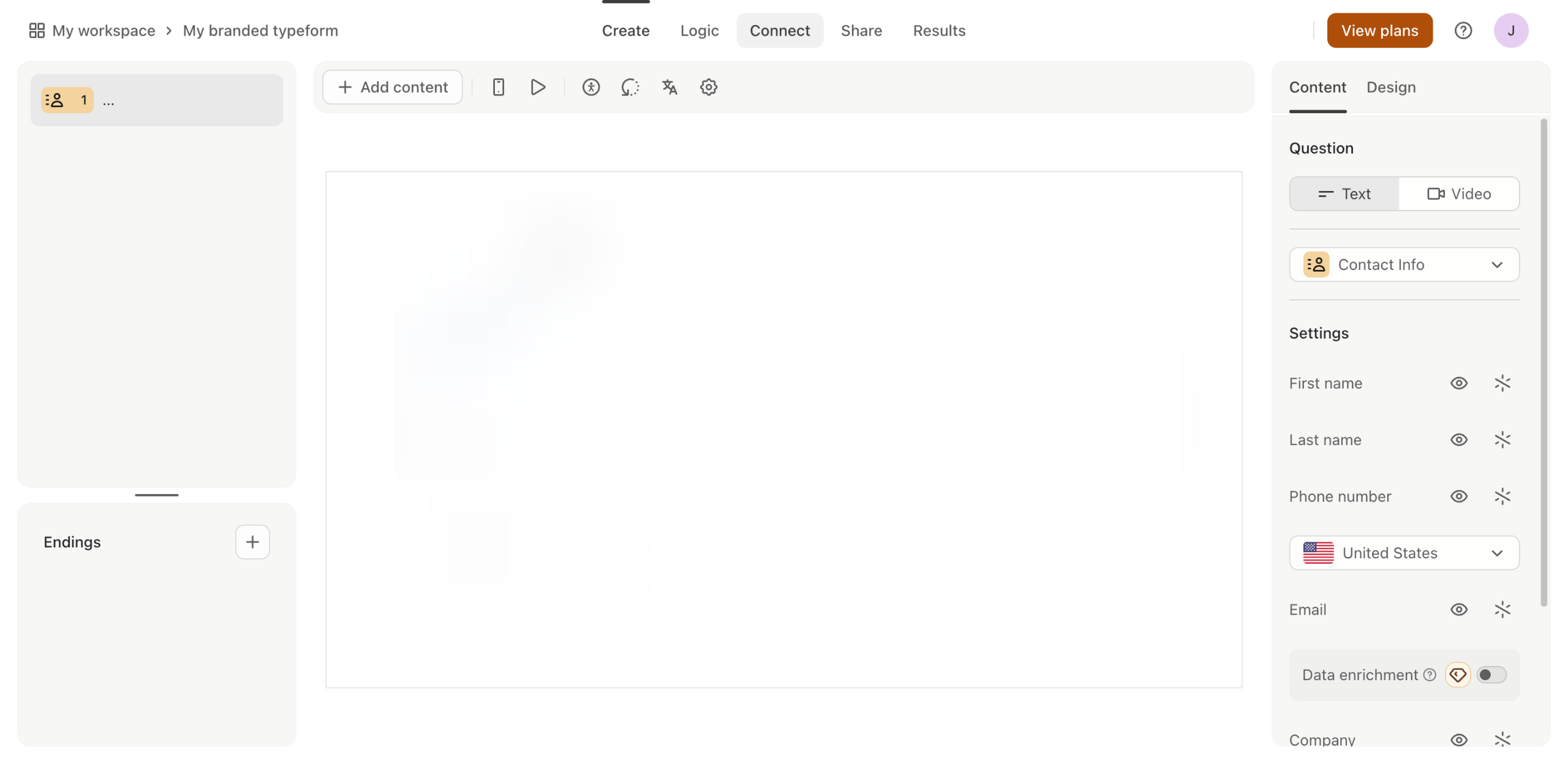Mark Email as required

coord(1502,610)
